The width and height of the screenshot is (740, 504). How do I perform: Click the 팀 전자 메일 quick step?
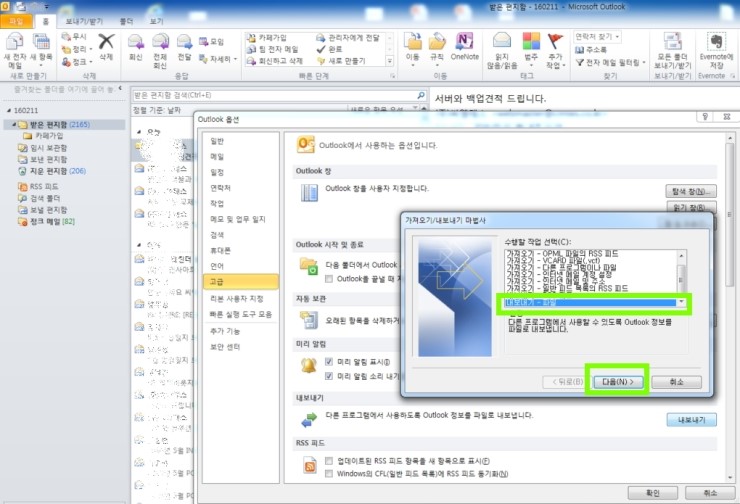(x=273, y=49)
